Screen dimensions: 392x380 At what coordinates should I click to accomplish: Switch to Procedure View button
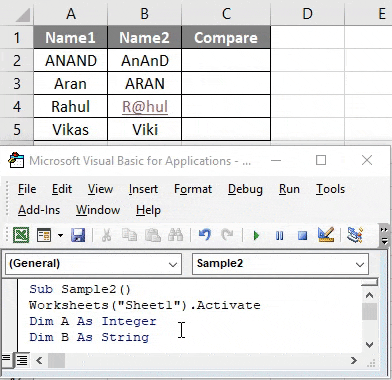pos(6,359)
